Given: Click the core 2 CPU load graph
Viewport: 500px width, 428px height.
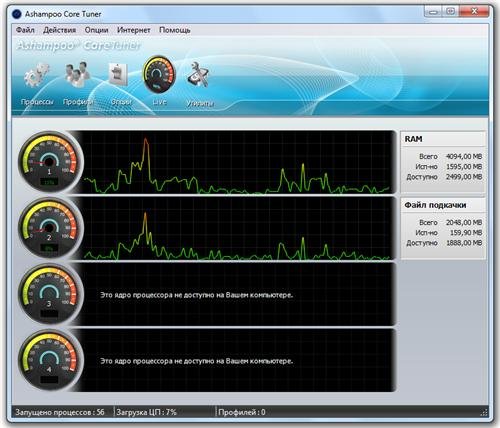Looking at the screenshot, I should pyautogui.click(x=238, y=228).
